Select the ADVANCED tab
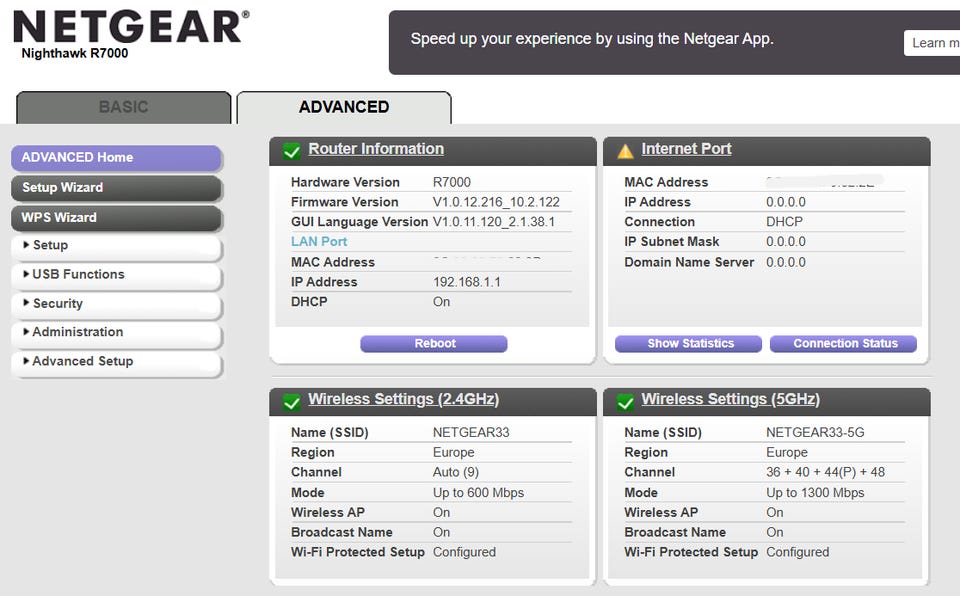 344,107
